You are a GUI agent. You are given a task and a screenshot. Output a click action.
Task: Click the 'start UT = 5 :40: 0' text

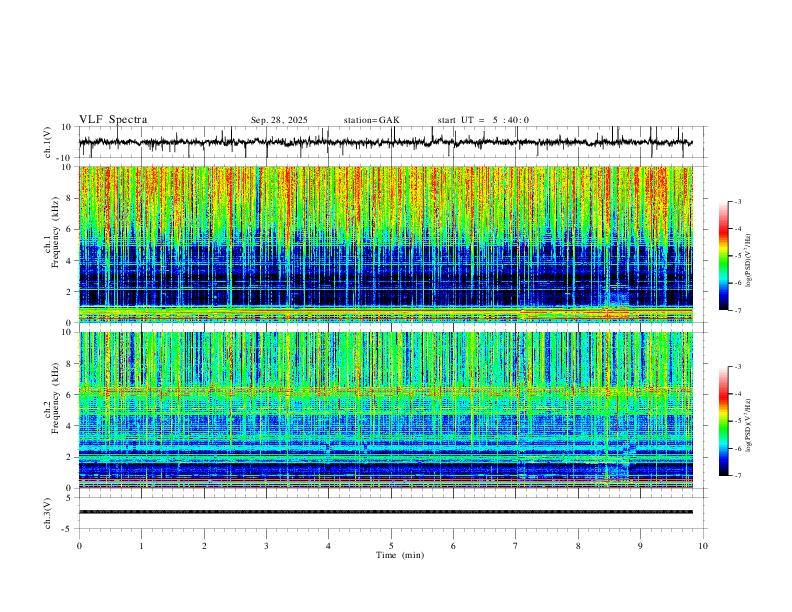[483, 120]
